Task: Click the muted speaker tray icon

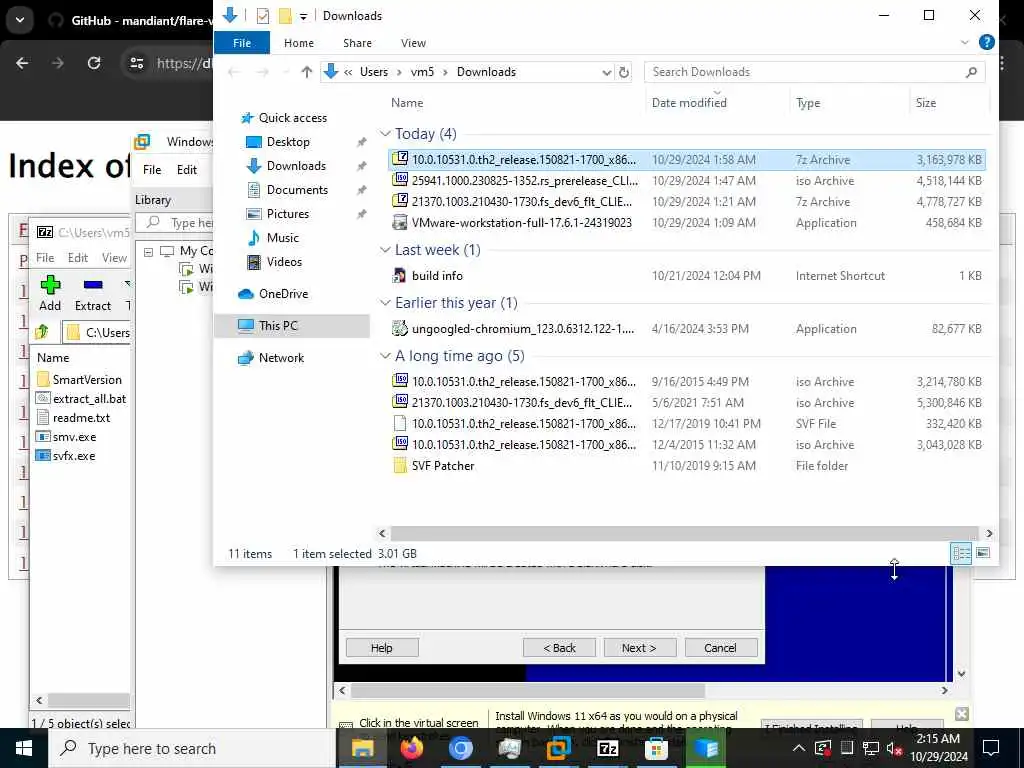Action: 895,748
